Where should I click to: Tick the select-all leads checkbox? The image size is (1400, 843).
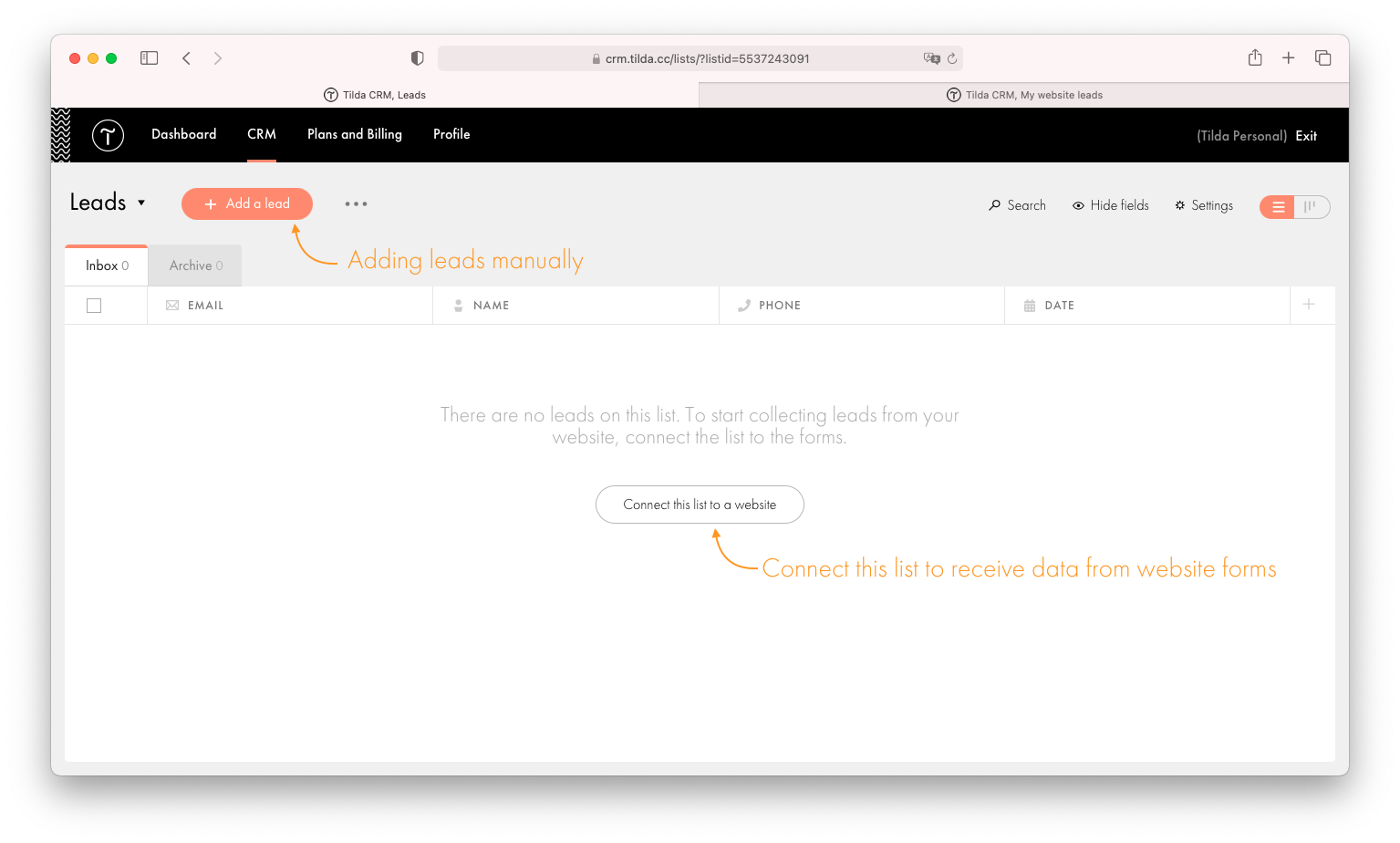[94, 306]
